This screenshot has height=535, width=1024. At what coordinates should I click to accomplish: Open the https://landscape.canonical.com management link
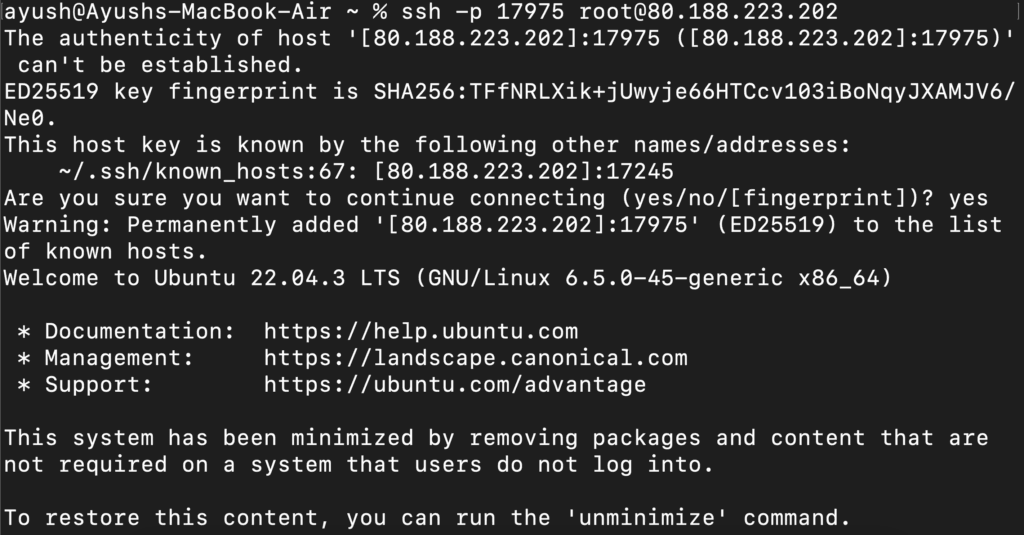[x=476, y=358]
